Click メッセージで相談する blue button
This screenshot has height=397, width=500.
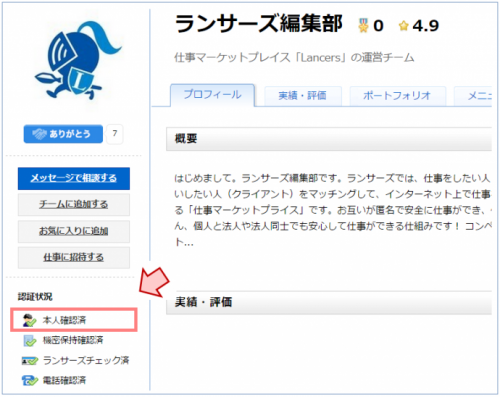click(74, 178)
